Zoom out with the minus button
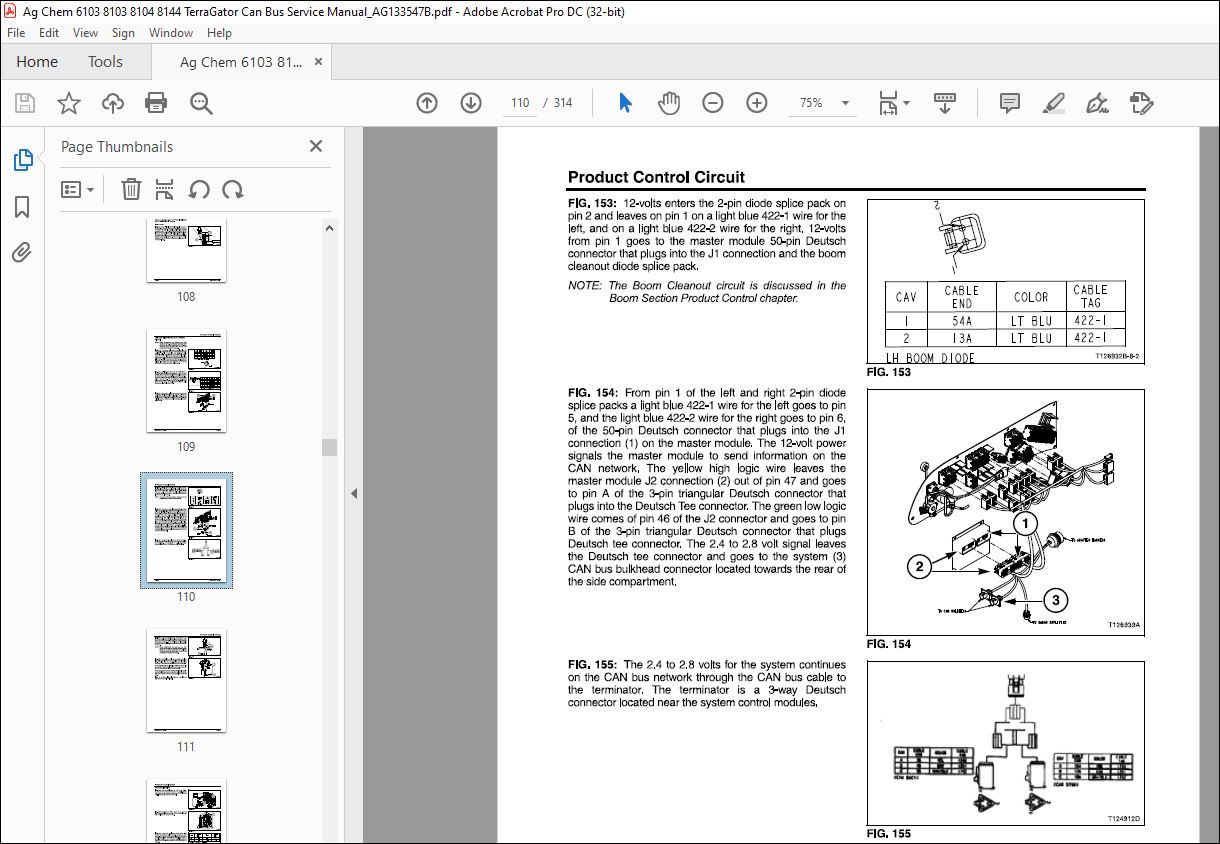 point(713,103)
